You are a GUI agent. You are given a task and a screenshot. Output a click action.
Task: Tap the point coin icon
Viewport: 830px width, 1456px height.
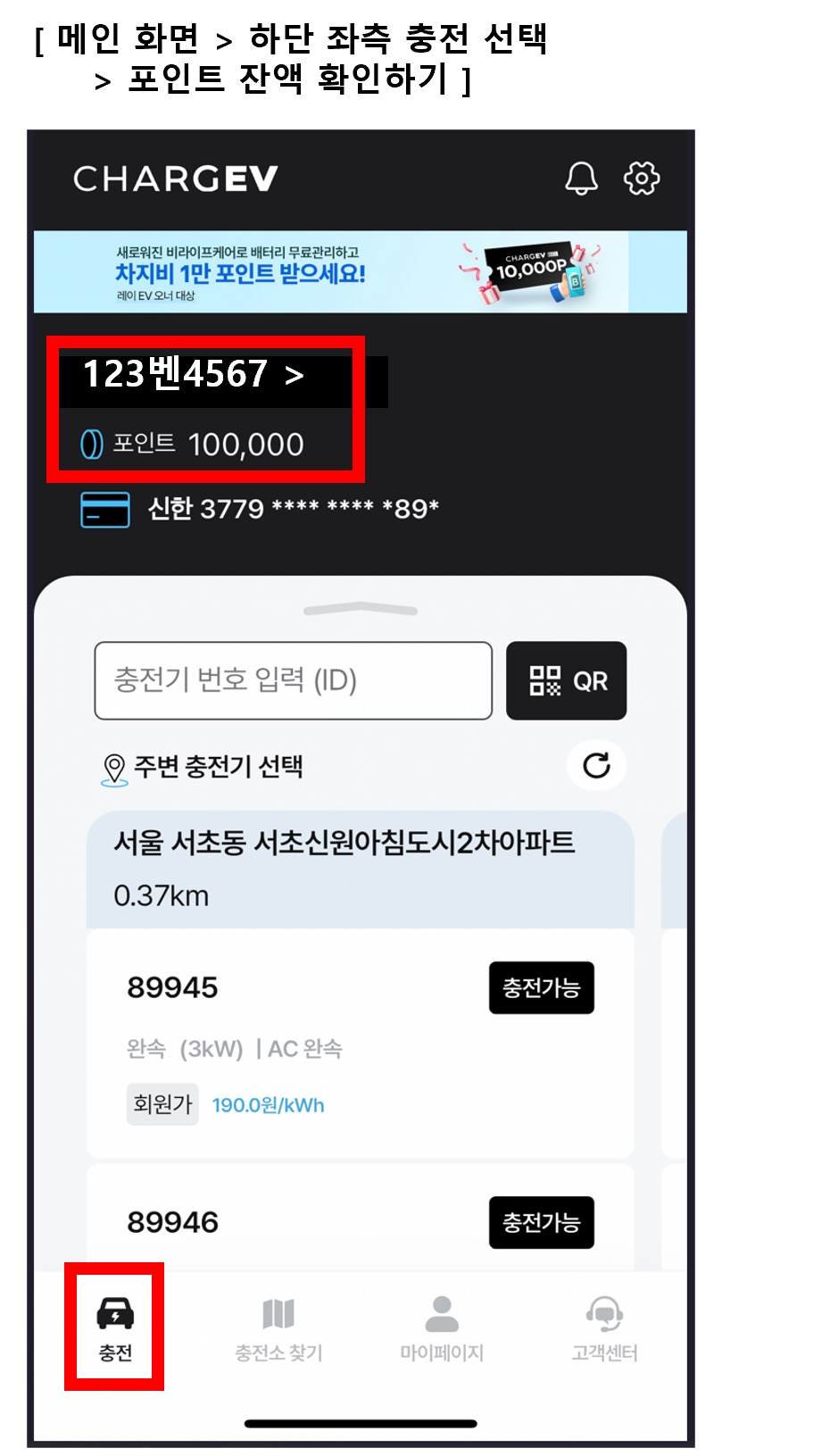92,444
